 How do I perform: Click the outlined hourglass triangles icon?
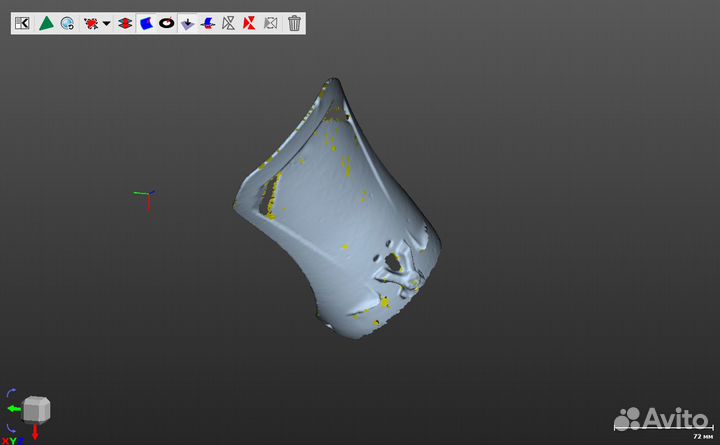tap(228, 23)
